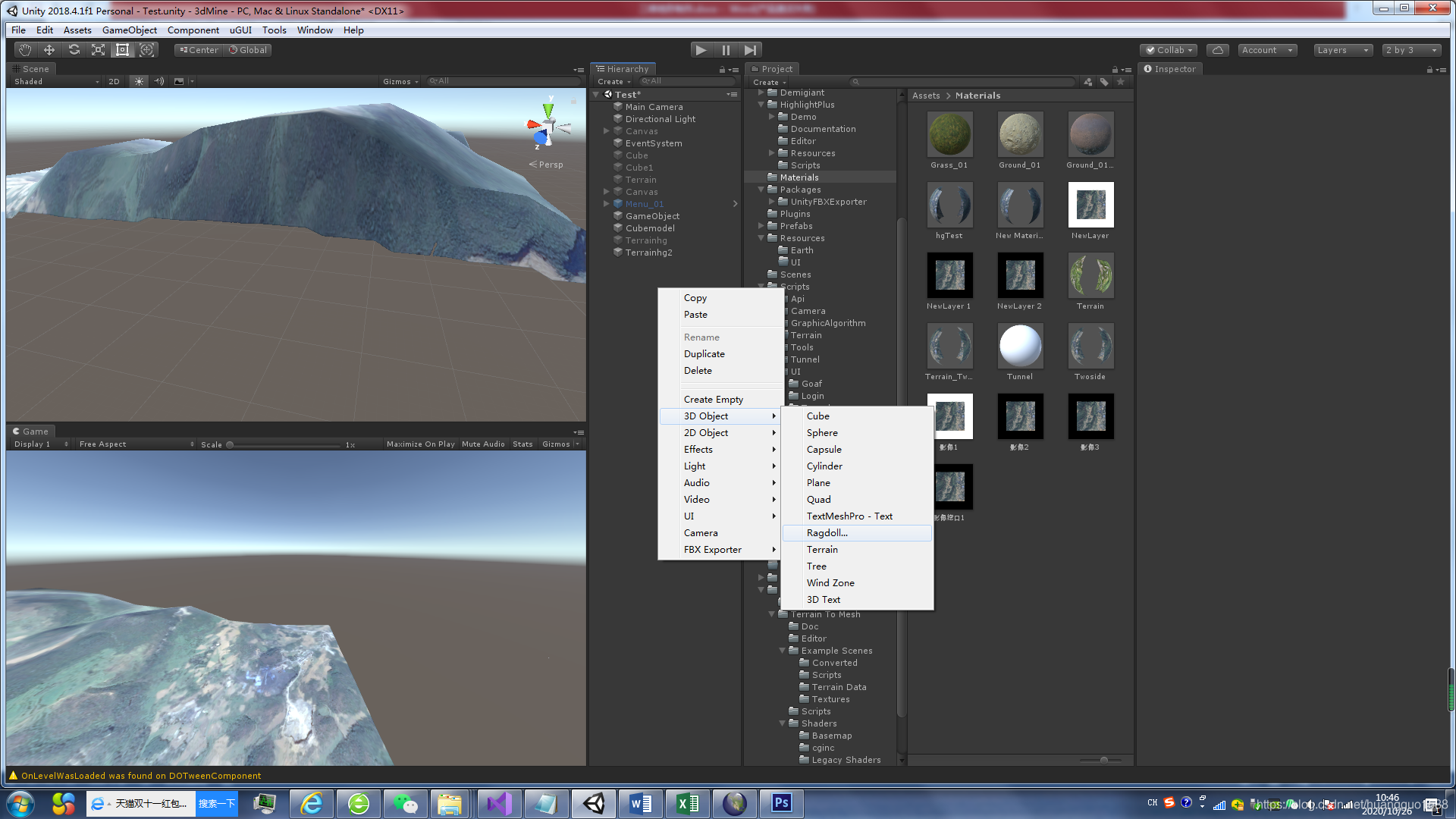This screenshot has width=1456, height=819.
Task: Select the Grass_01 material thumbnail
Action: pos(949,134)
